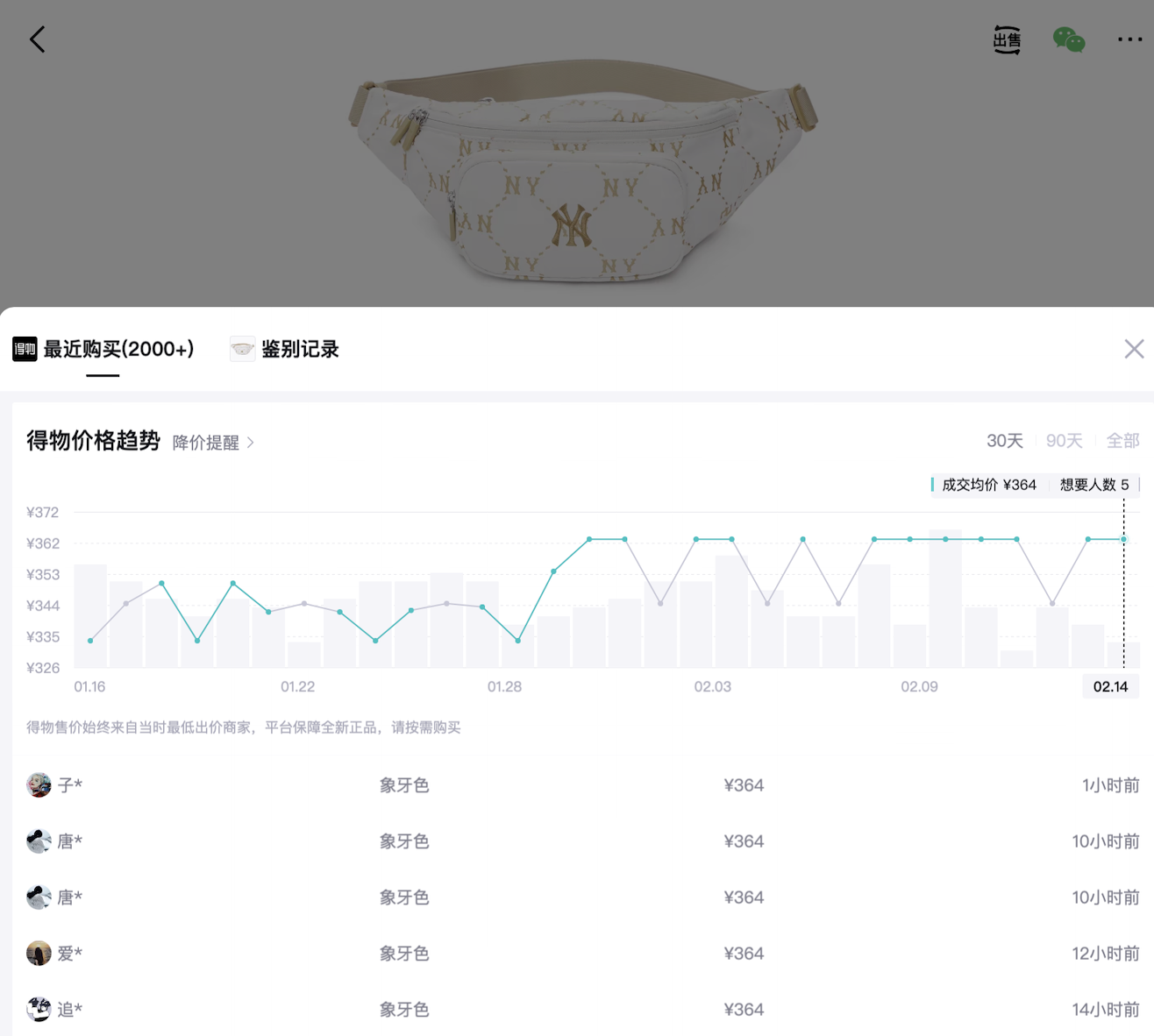Click the 02.14 date marker on chart
This screenshot has height=1036, width=1154.
[x=1110, y=686]
